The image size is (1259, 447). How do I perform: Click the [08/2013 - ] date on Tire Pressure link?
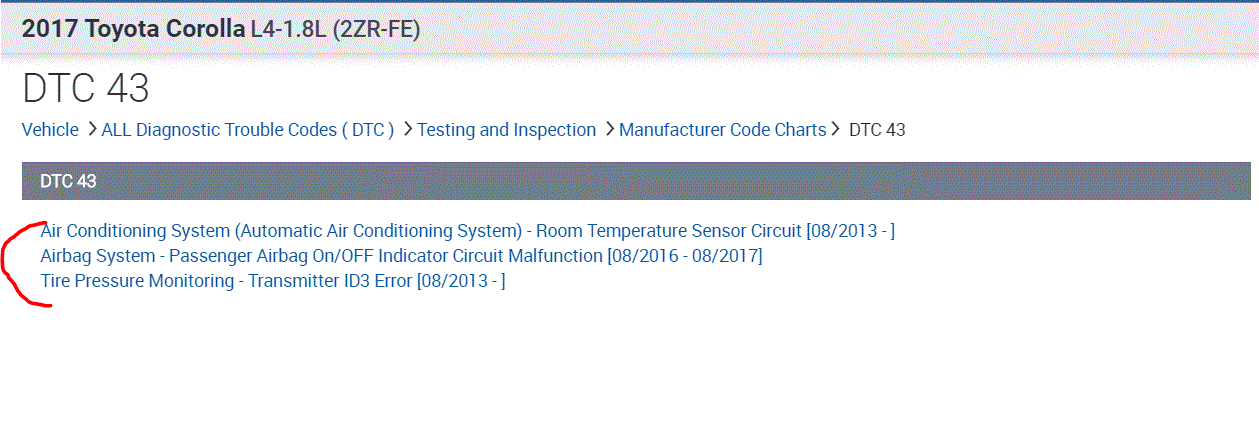pyautogui.click(x=461, y=281)
